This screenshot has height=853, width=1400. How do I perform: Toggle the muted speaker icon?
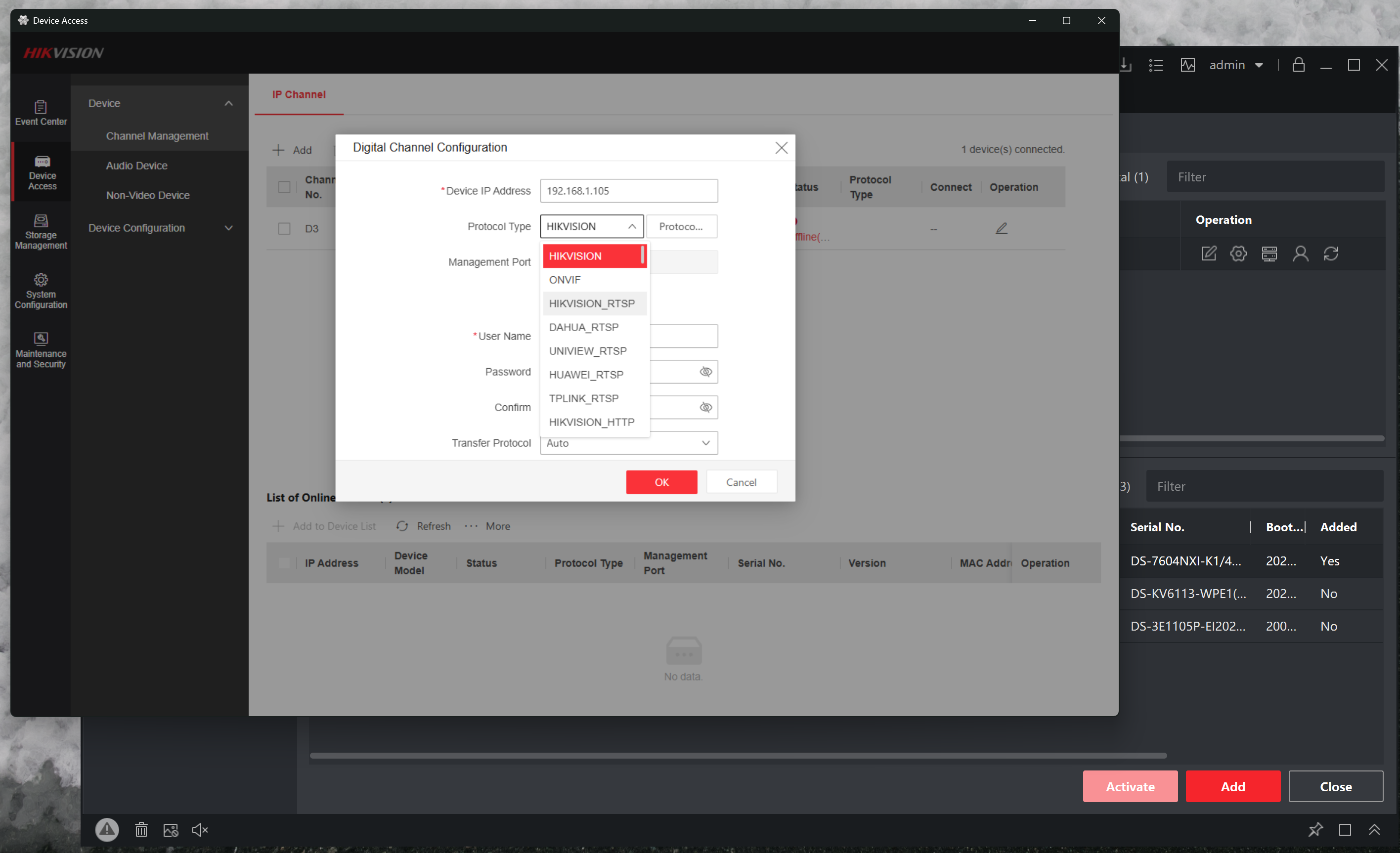click(200, 830)
